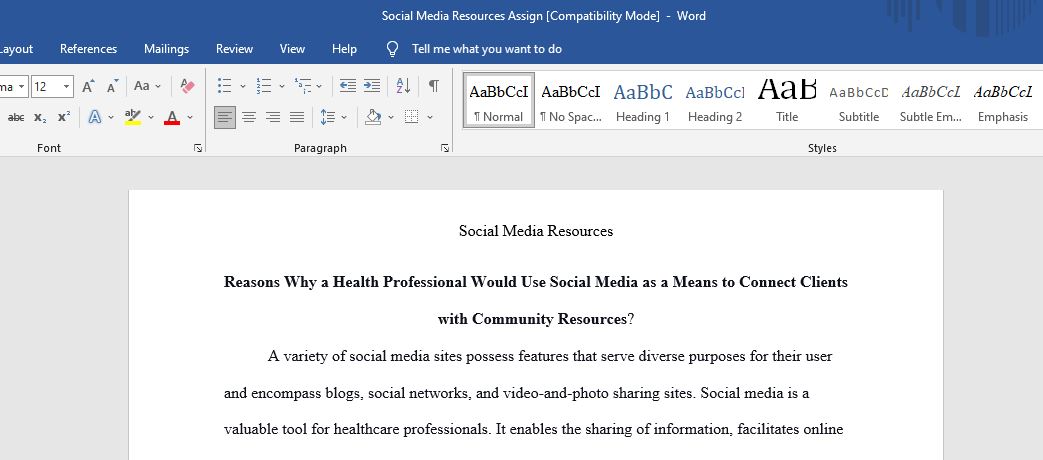Click the bold heading 'with Community Resources'
Screen dimensions: 1043x460
(x=532, y=319)
